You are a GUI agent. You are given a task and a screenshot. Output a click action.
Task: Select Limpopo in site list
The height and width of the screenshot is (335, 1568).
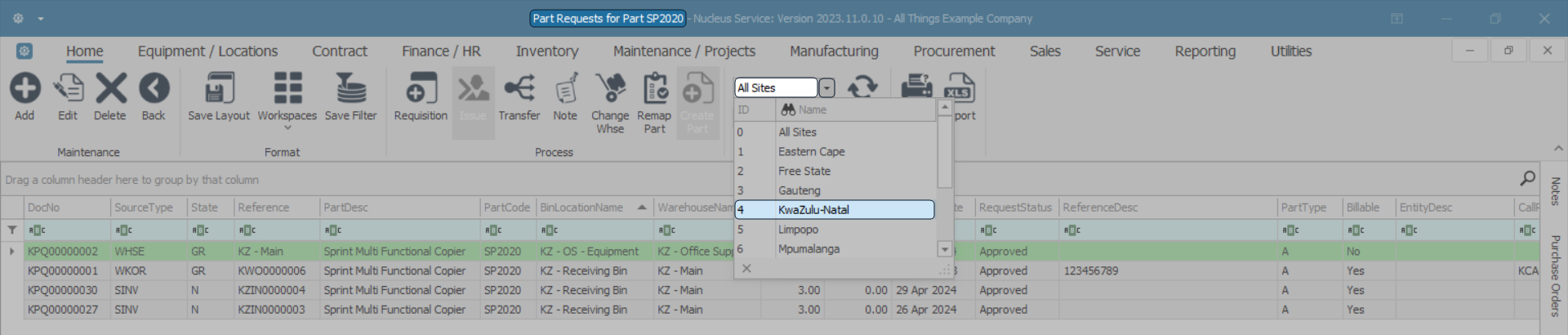(835, 230)
